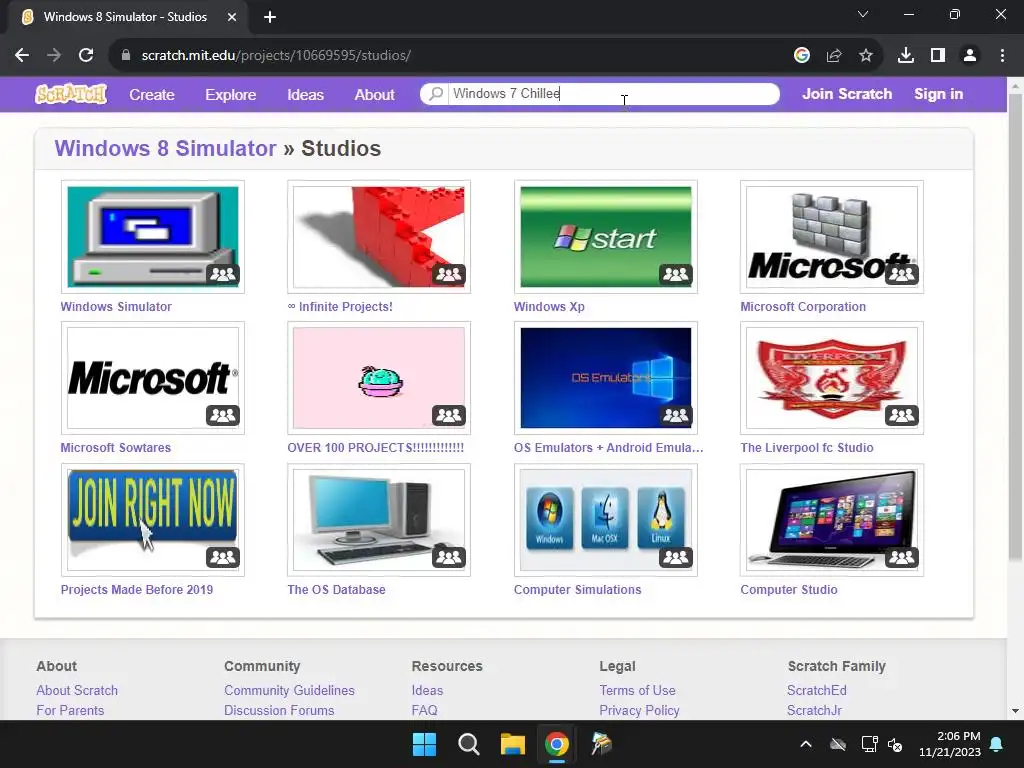Open Chrome three-dot menu
This screenshot has height=768, width=1024.
(x=1002, y=56)
